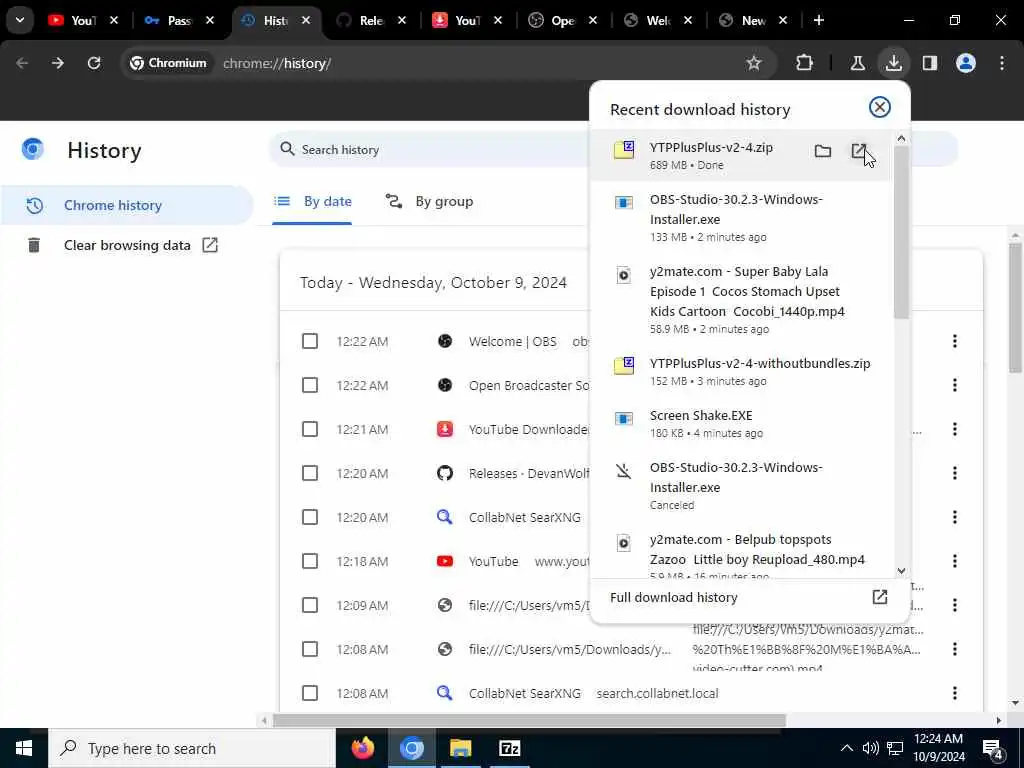The height and width of the screenshot is (768, 1024).
Task: Open File Explorer from the taskbar
Action: click(460, 748)
